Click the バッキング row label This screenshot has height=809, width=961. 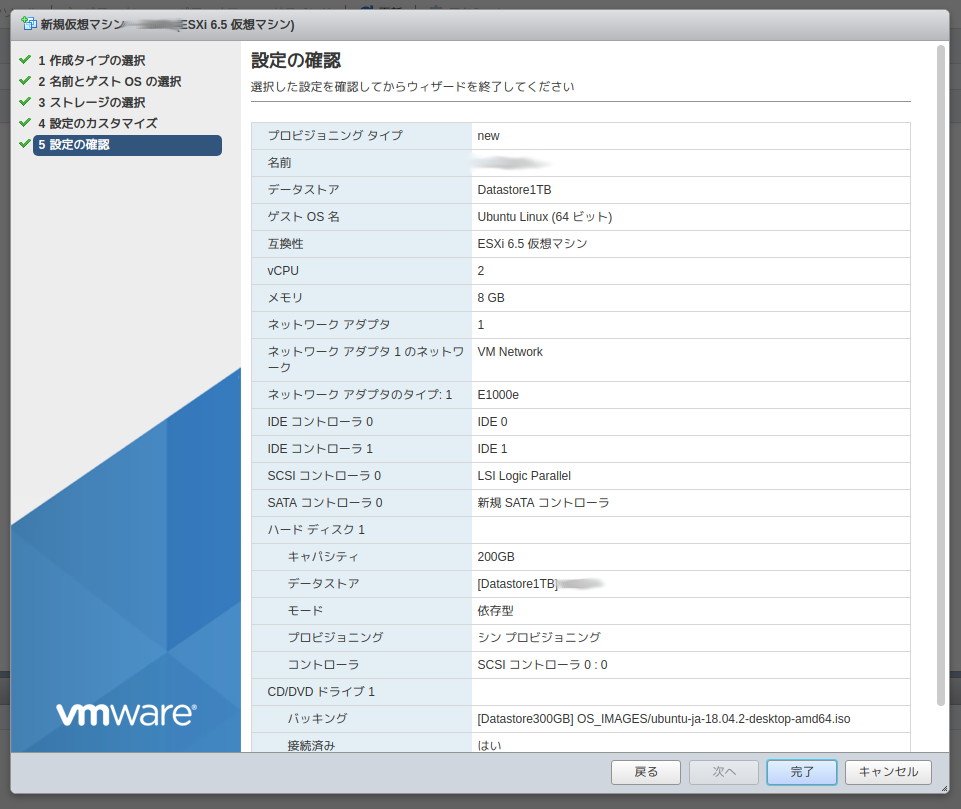[317, 719]
